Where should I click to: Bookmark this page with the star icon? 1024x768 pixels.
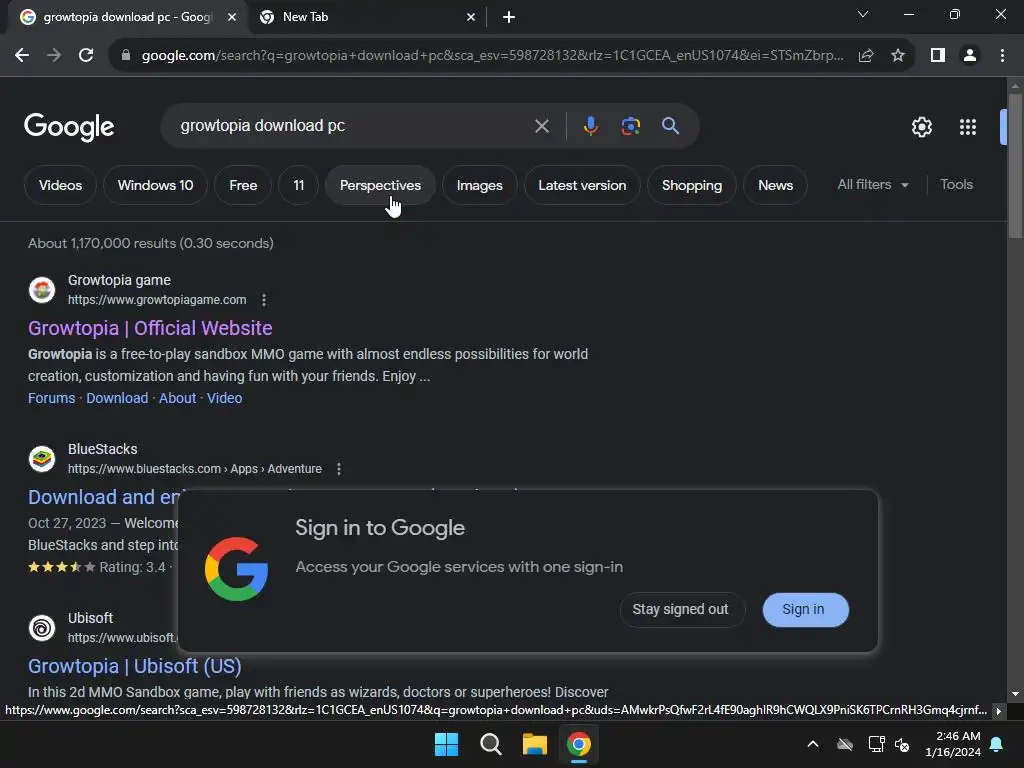tap(898, 56)
